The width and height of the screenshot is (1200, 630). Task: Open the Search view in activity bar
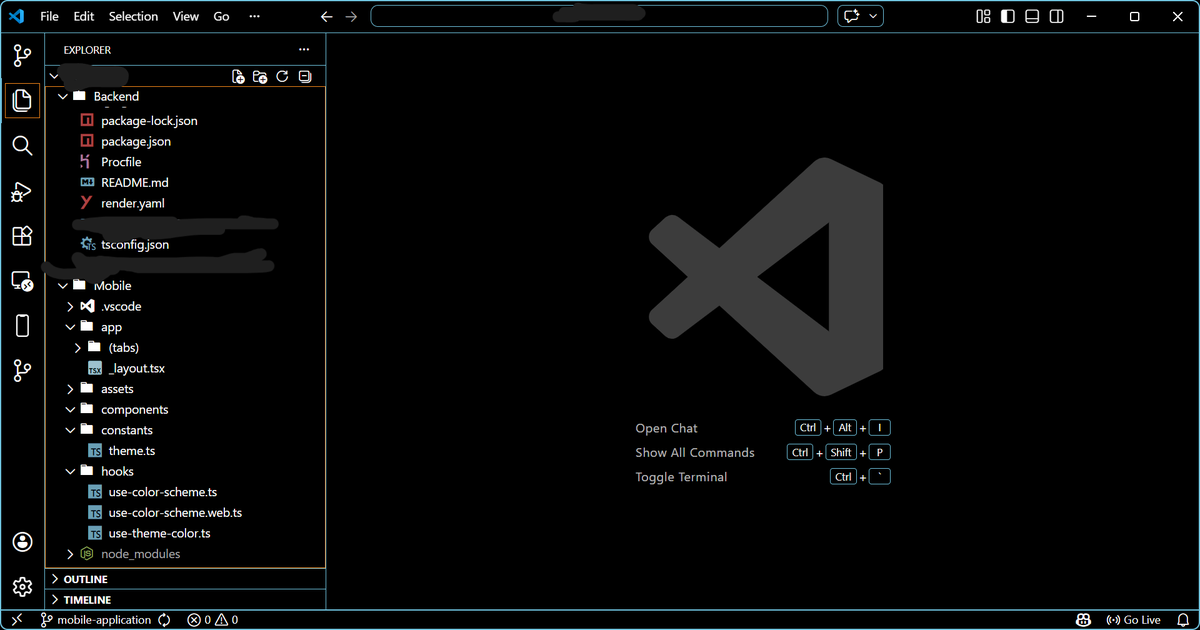point(22,146)
